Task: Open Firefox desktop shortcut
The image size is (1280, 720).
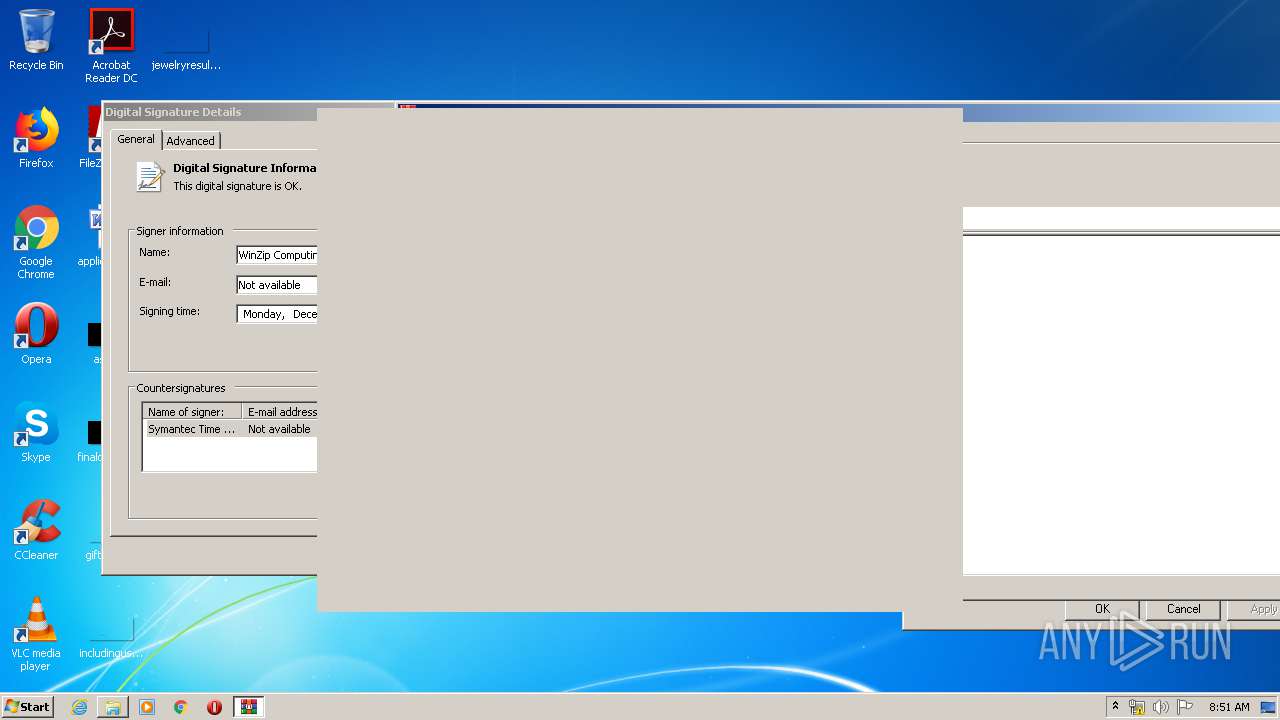Action: click(x=36, y=138)
